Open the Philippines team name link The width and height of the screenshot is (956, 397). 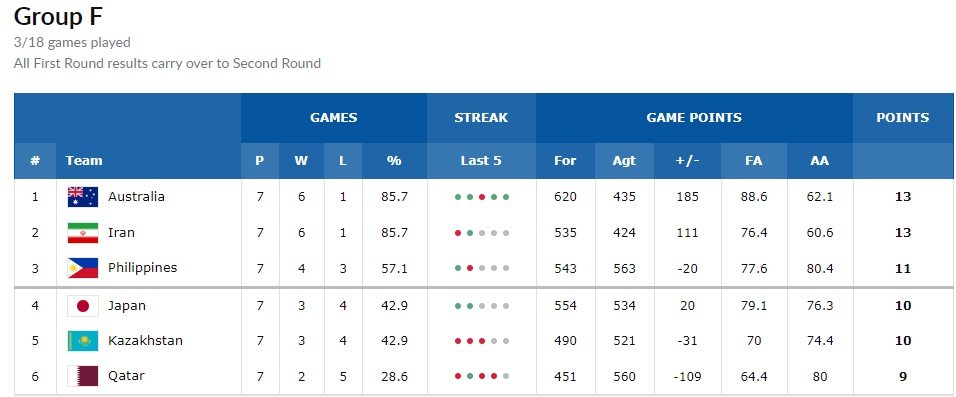tap(143, 268)
